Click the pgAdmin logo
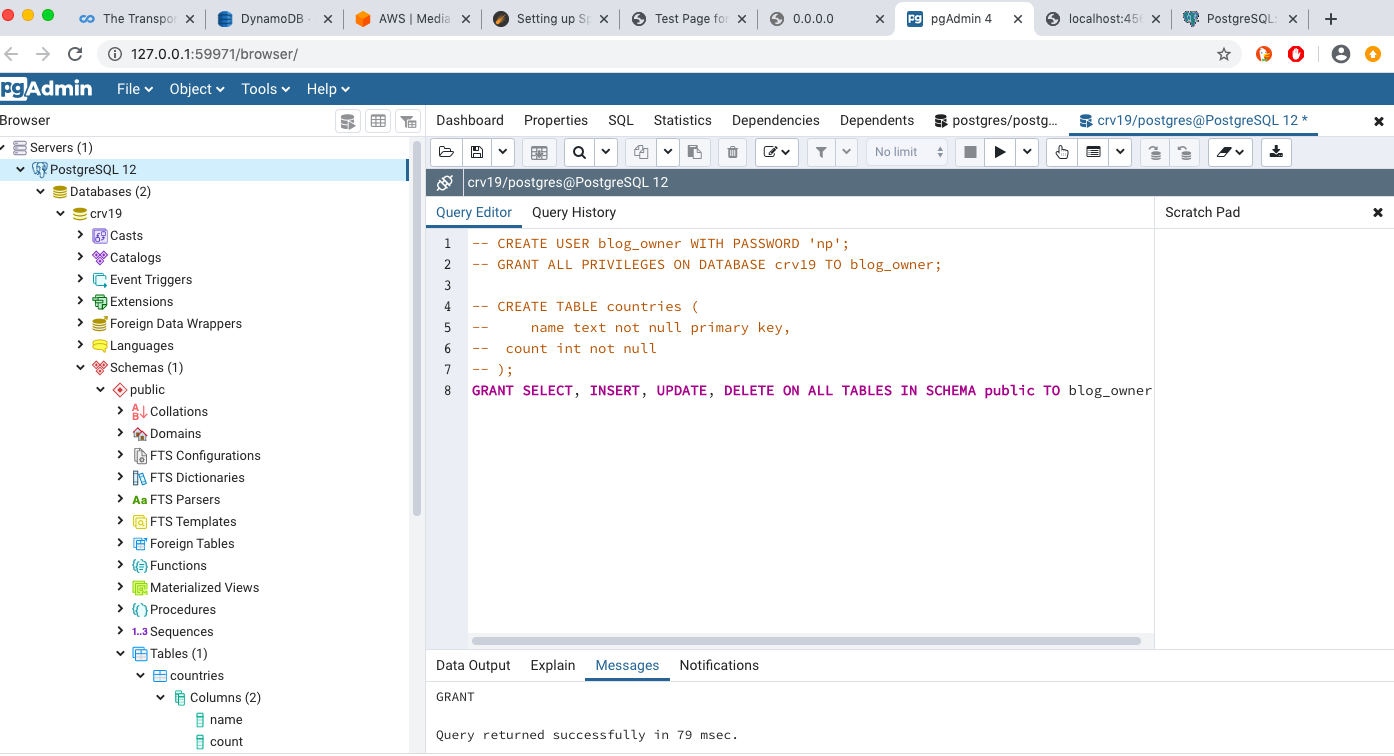The width and height of the screenshot is (1394, 756). [x=46, y=89]
